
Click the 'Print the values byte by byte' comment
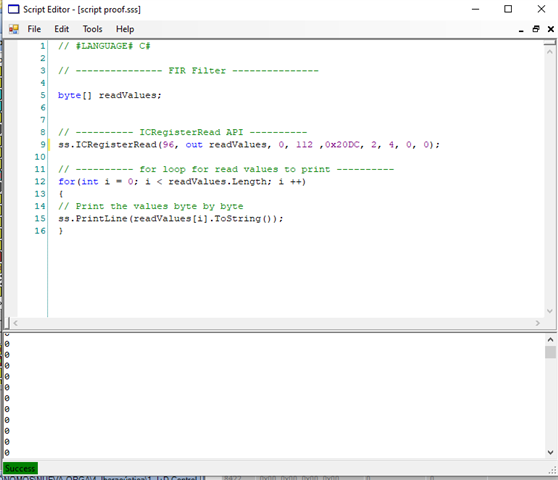coord(151,206)
